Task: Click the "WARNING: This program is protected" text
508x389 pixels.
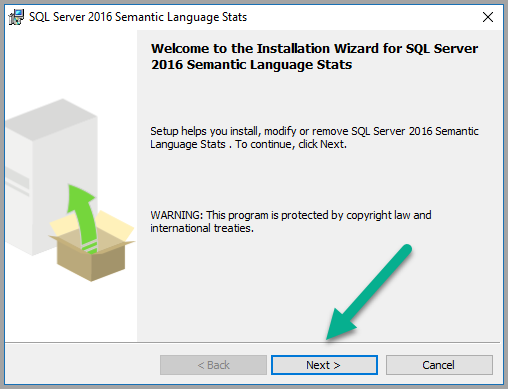Action: (x=291, y=222)
